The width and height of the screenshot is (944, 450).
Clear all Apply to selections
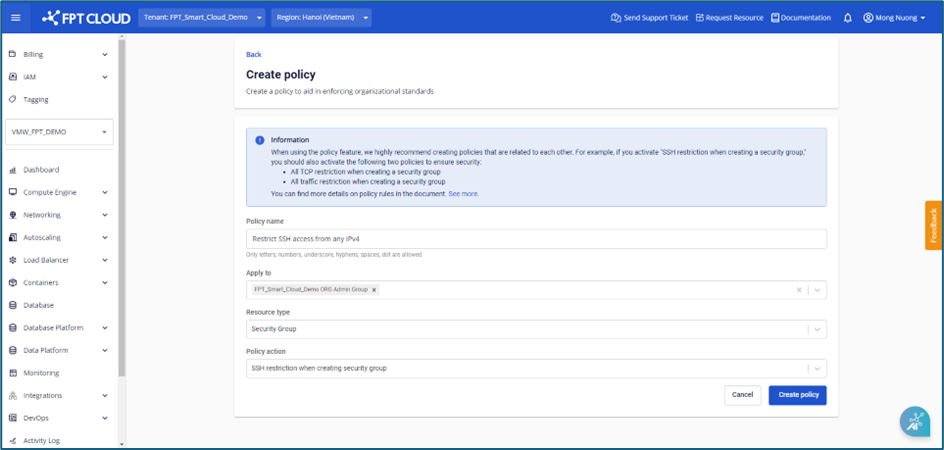[798, 290]
